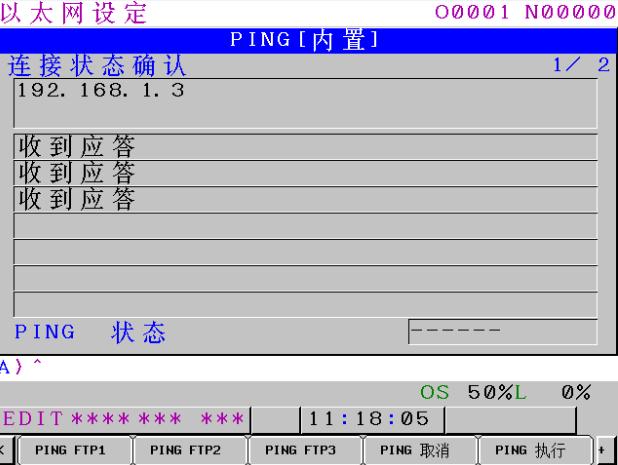Click the EDIT mode status indicator

(33, 418)
